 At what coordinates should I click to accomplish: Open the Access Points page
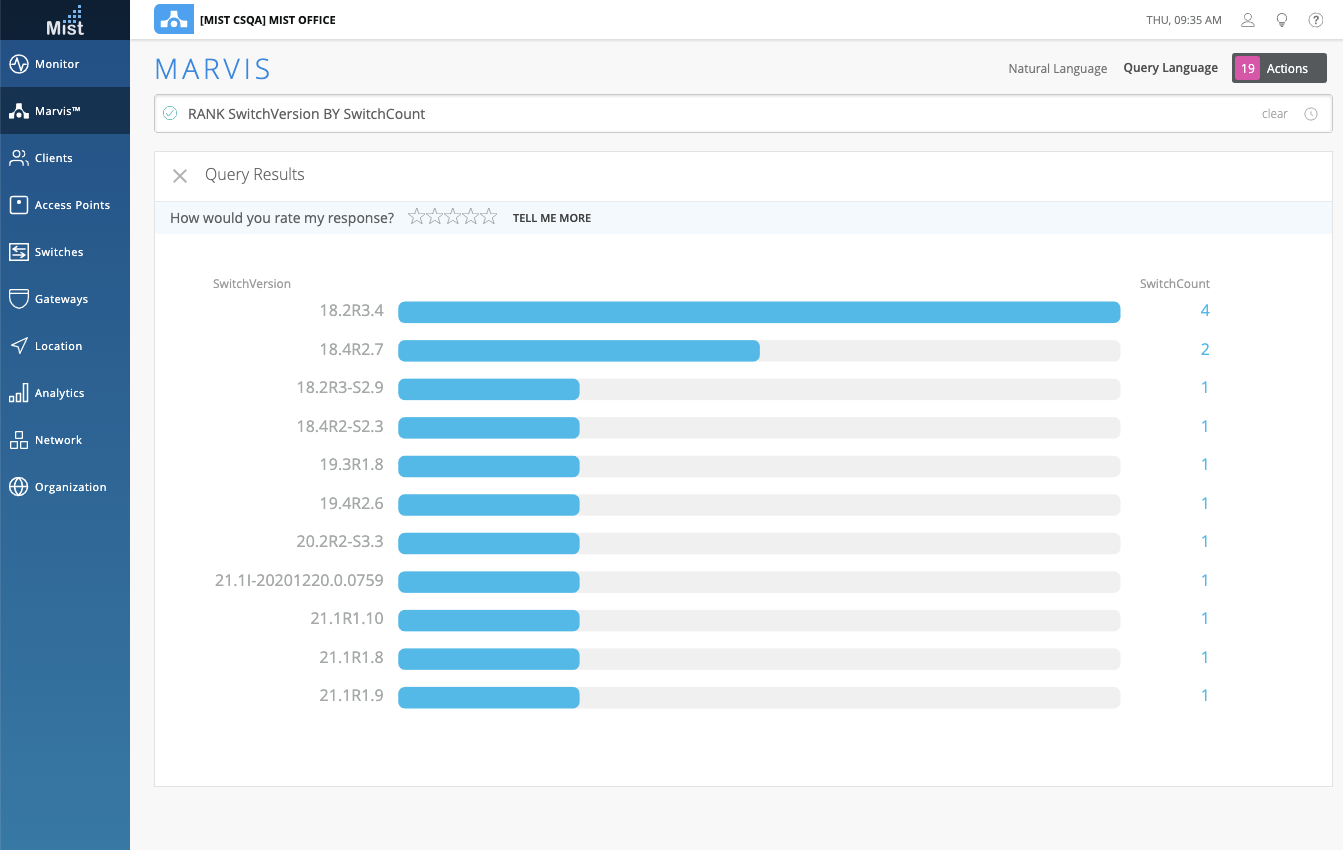click(72, 205)
